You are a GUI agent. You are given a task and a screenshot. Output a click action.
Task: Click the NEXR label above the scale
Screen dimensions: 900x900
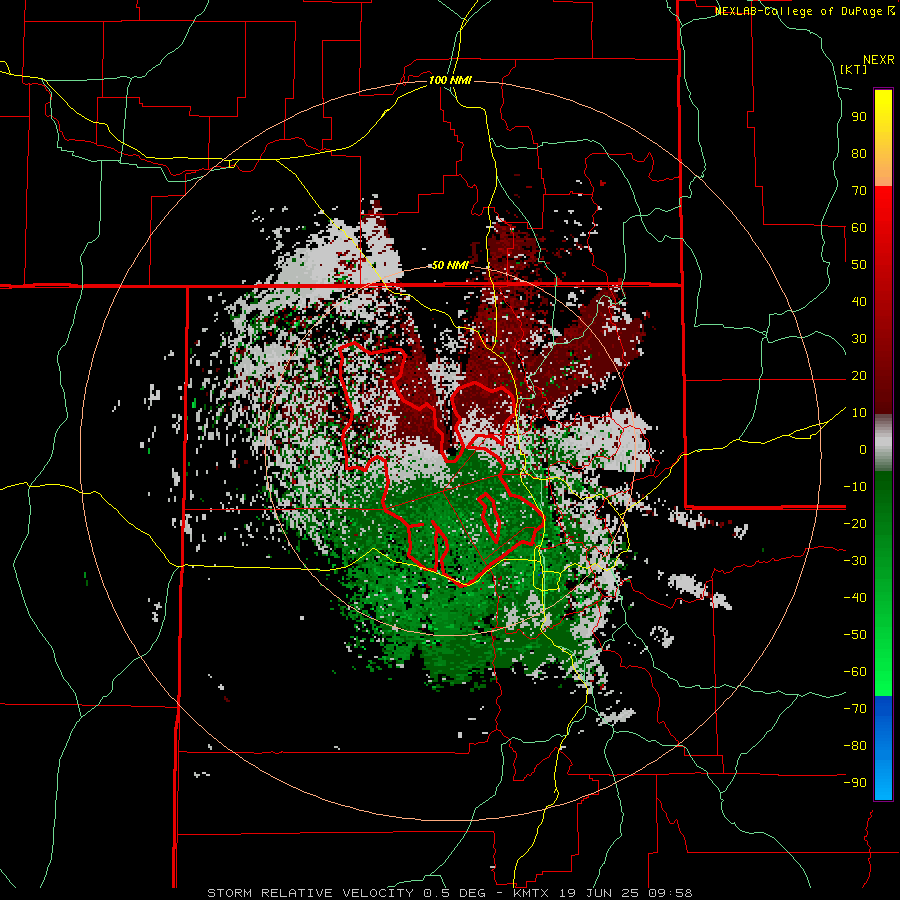879,60
